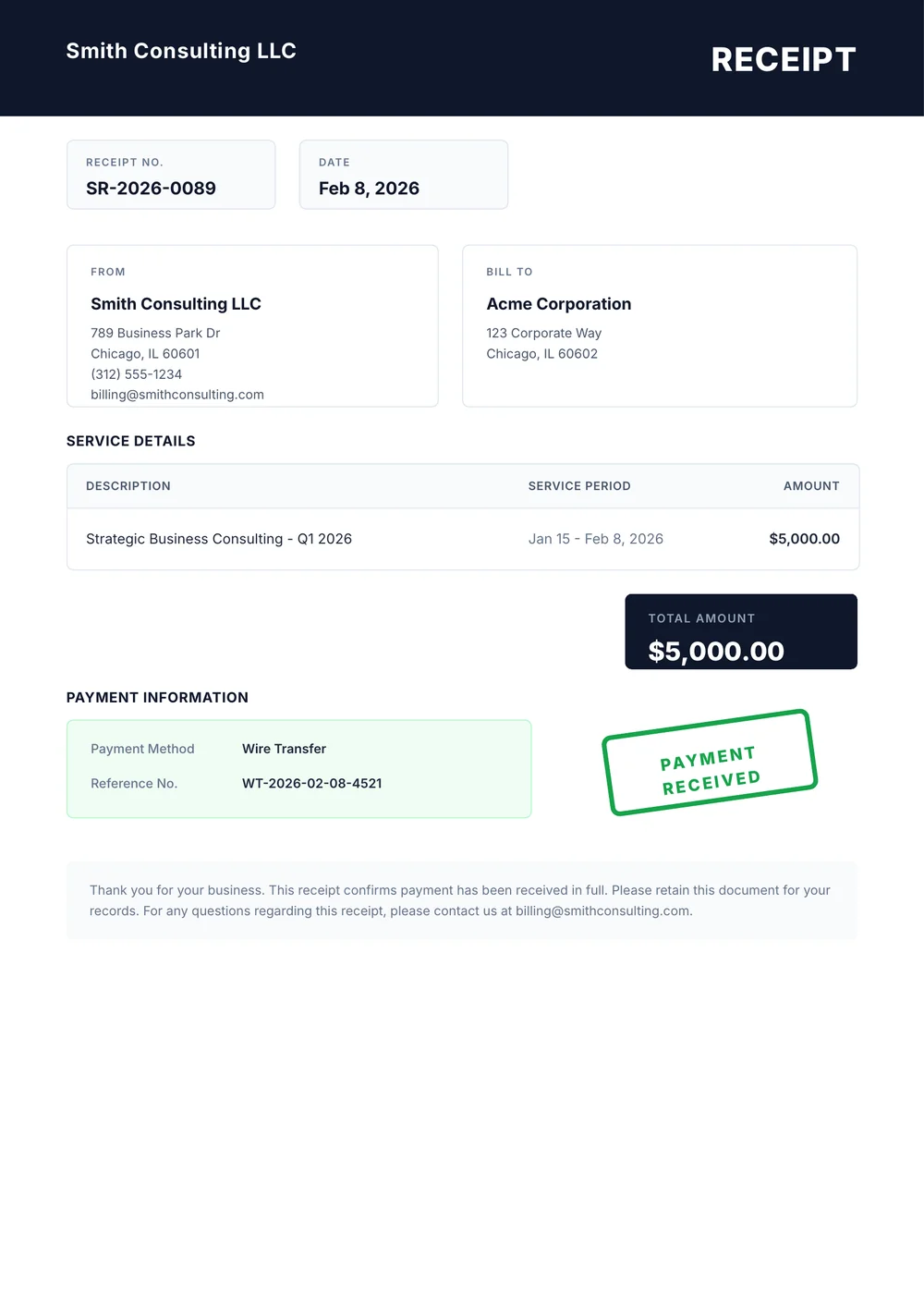Click the green Payment Received stamp

pyautogui.click(x=710, y=763)
